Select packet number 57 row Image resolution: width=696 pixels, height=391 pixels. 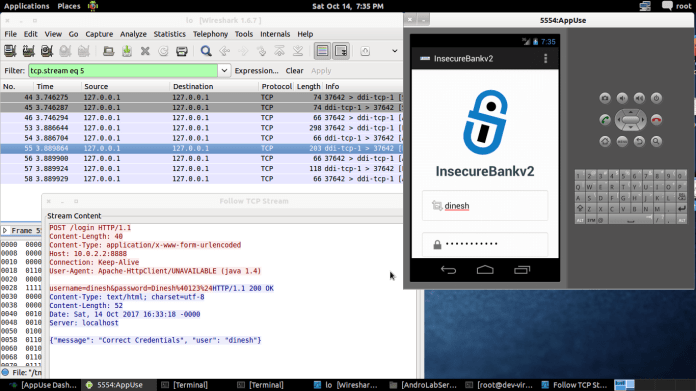click(202, 169)
